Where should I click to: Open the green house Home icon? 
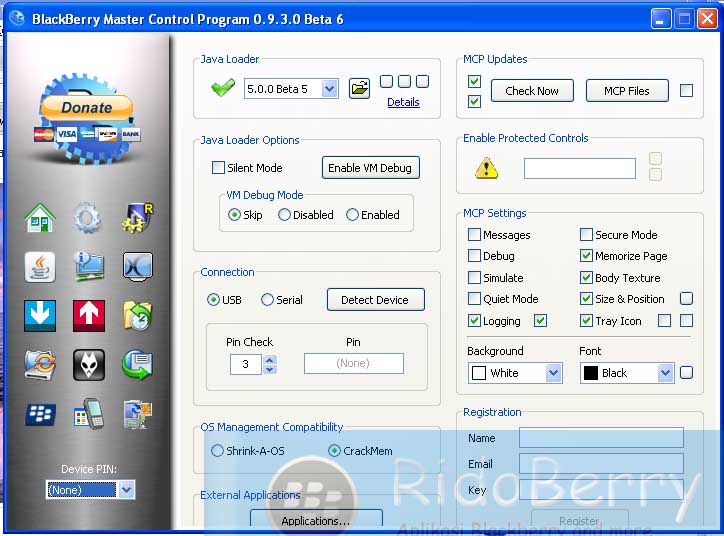40,217
